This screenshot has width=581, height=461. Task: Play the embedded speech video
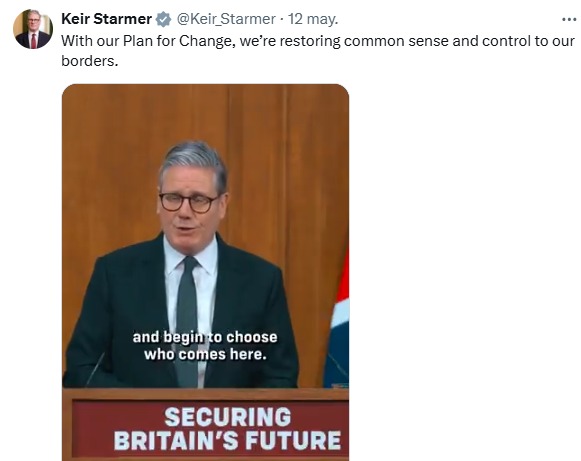pos(205,272)
